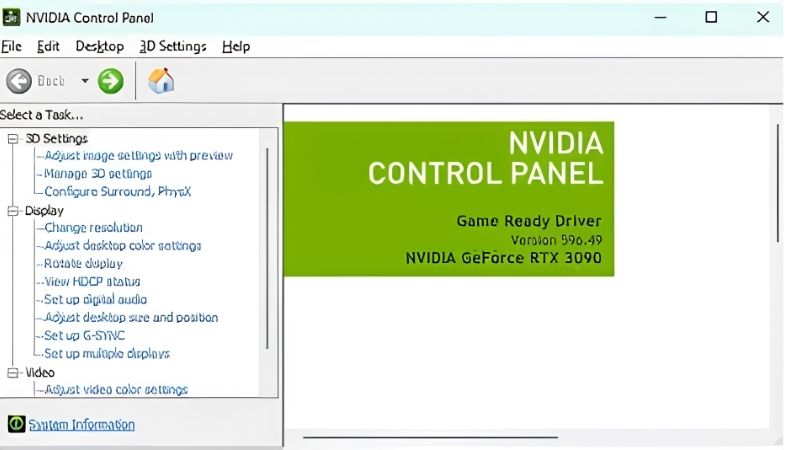Select Manage 3D settings
800x450 pixels.
point(98,173)
